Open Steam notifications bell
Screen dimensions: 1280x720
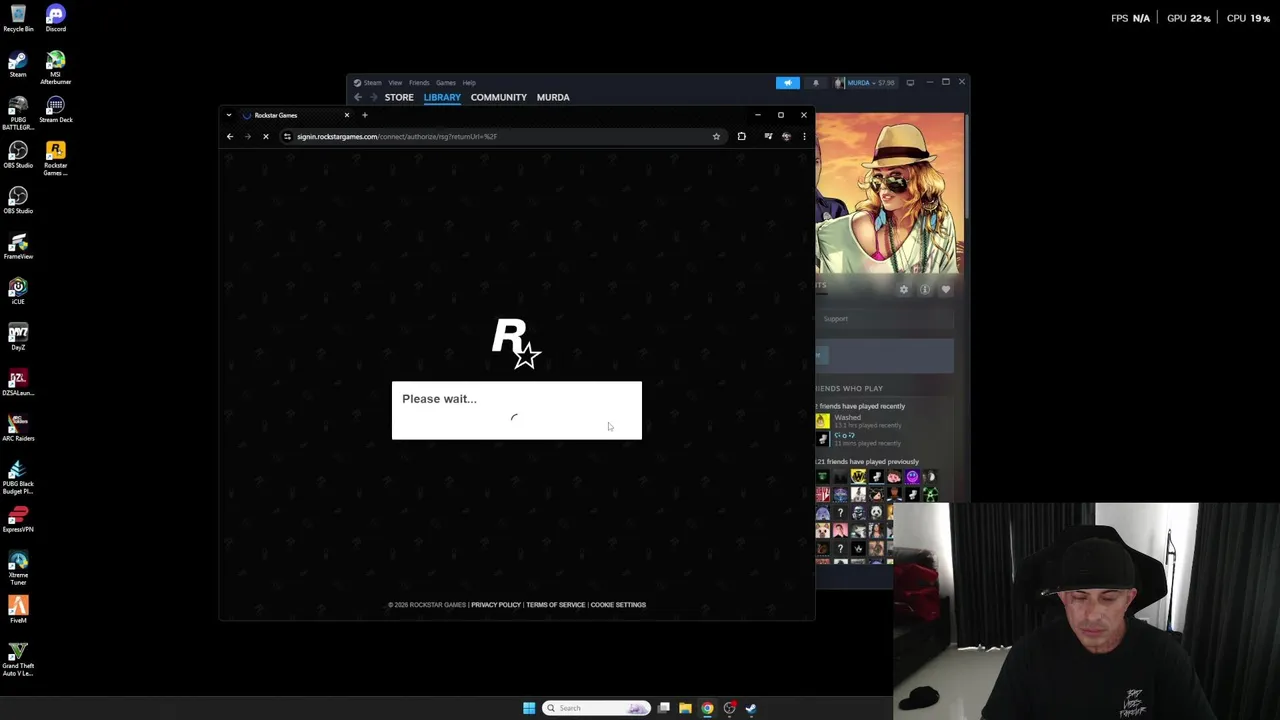click(x=815, y=83)
